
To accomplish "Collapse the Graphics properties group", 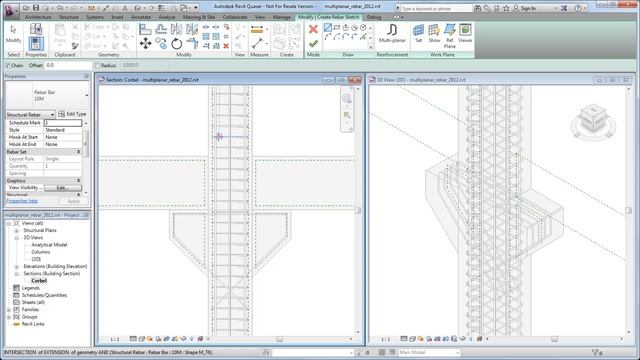I will pyautogui.click(x=79, y=180).
